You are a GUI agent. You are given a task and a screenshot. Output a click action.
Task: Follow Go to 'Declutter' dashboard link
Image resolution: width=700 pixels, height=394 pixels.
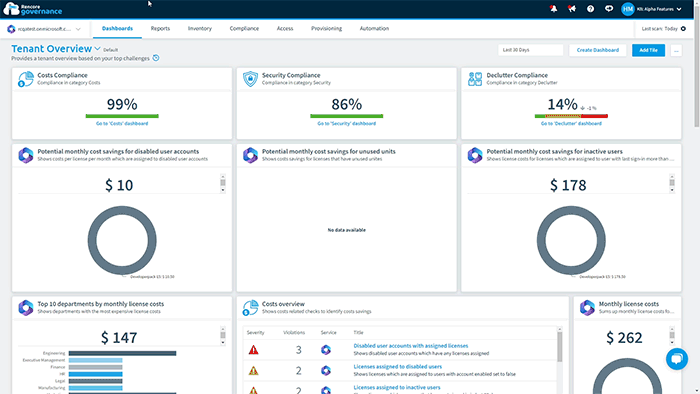point(571,124)
